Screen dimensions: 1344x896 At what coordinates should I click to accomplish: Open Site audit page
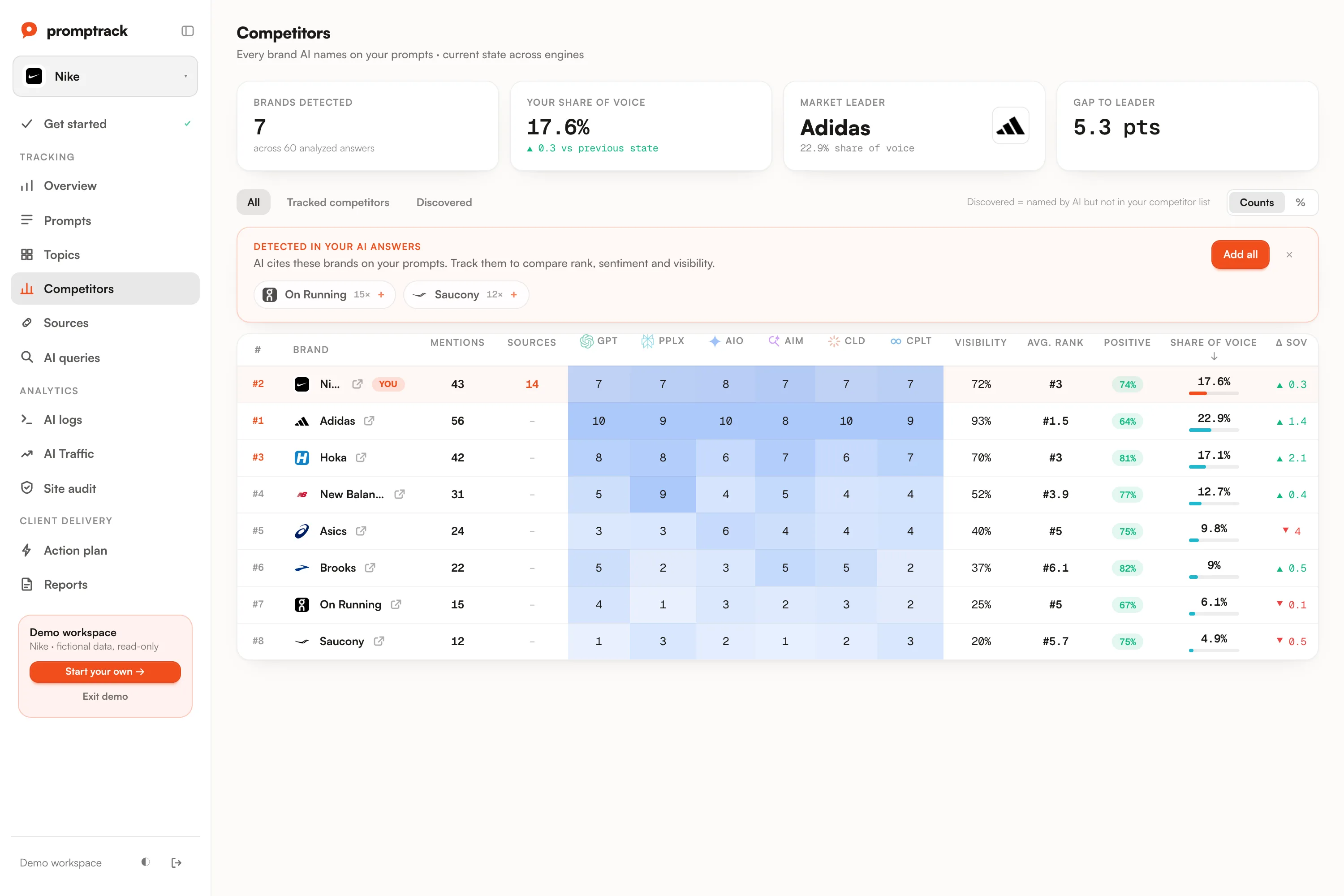click(105, 489)
